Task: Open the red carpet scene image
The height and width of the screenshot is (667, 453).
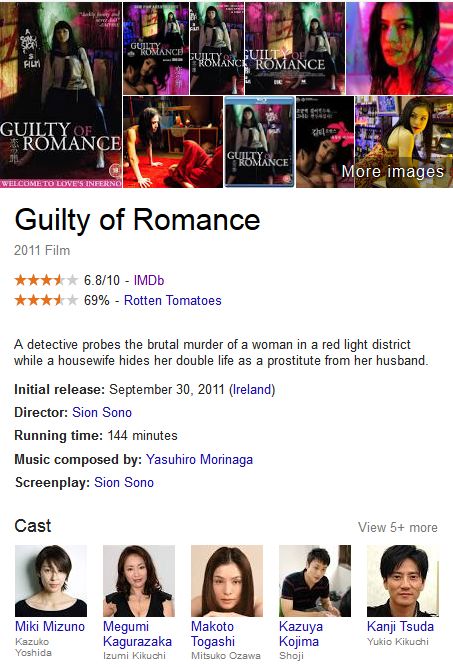Action: (x=173, y=142)
